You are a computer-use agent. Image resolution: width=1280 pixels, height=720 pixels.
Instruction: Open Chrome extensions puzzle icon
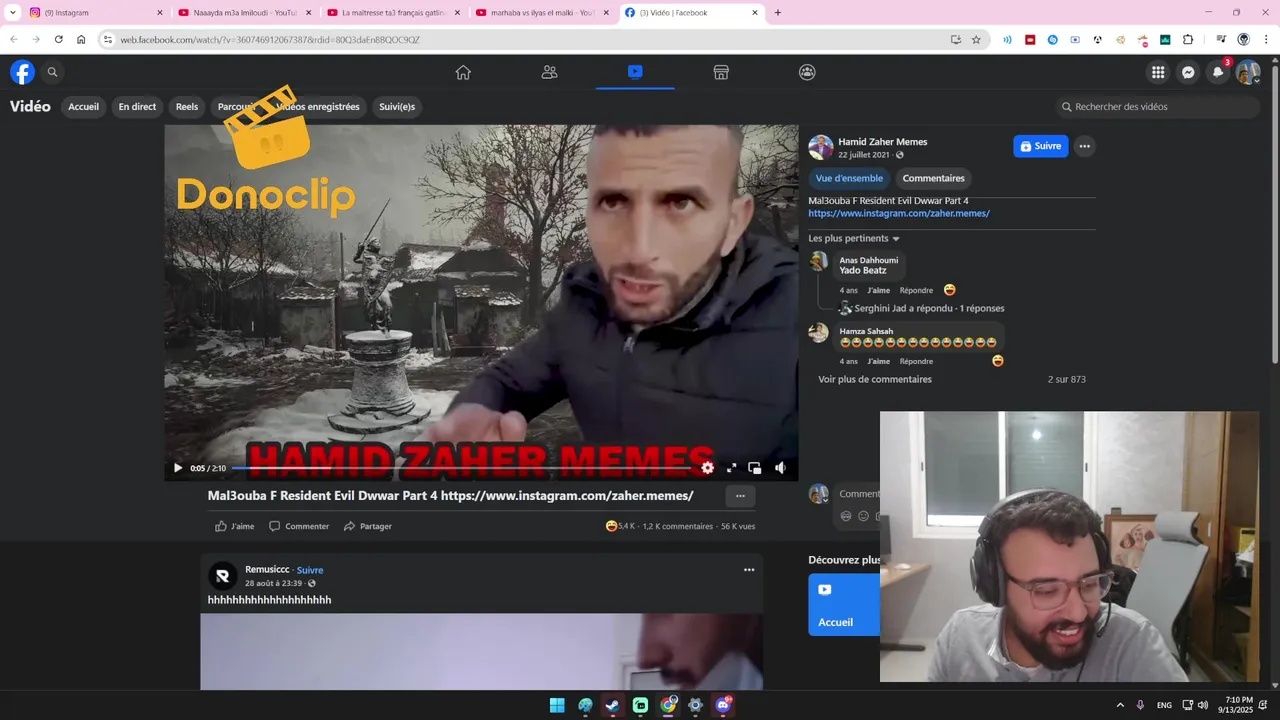pyautogui.click(x=1188, y=39)
